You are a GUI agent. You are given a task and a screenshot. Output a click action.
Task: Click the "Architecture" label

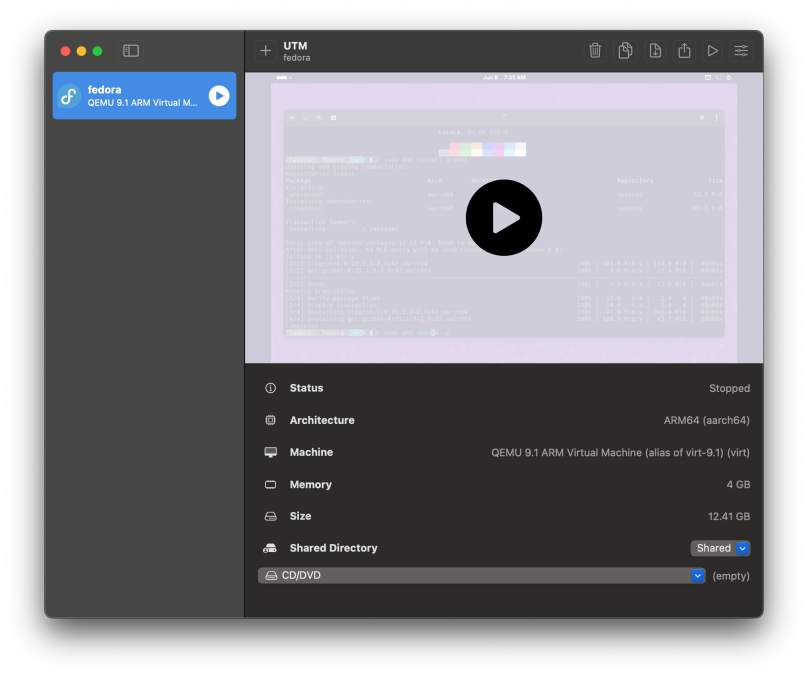pyautogui.click(x=322, y=420)
